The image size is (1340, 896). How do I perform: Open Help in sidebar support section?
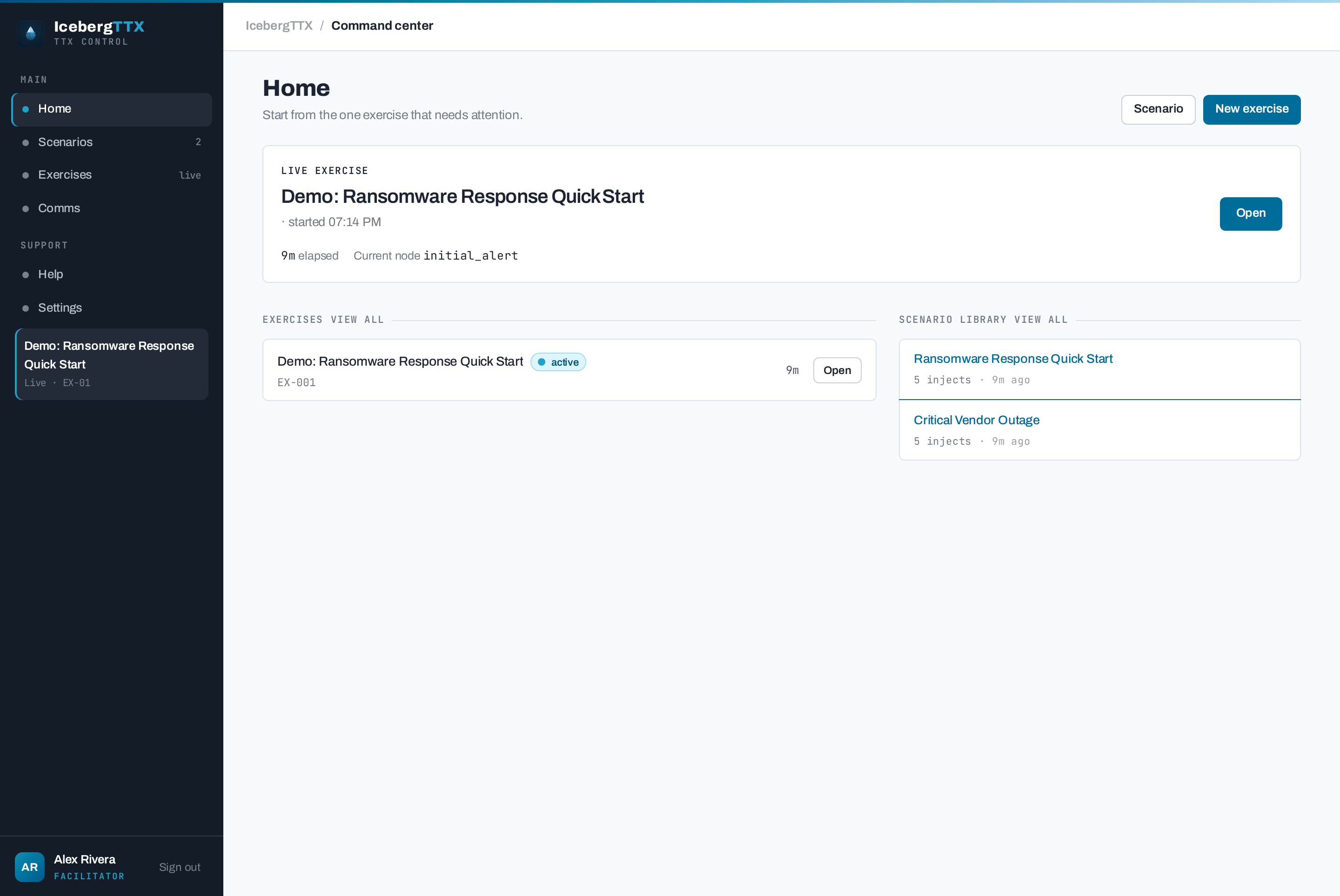pyautogui.click(x=112, y=274)
